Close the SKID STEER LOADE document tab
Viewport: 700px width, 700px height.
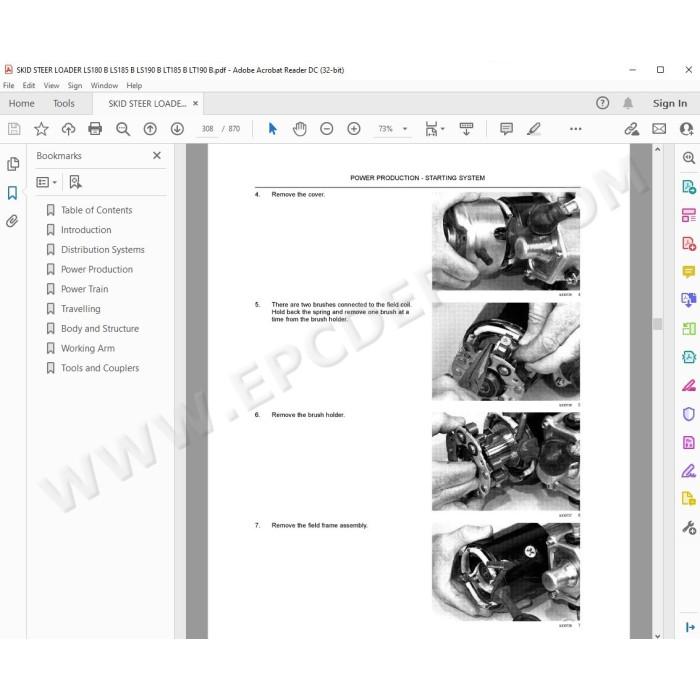point(196,103)
